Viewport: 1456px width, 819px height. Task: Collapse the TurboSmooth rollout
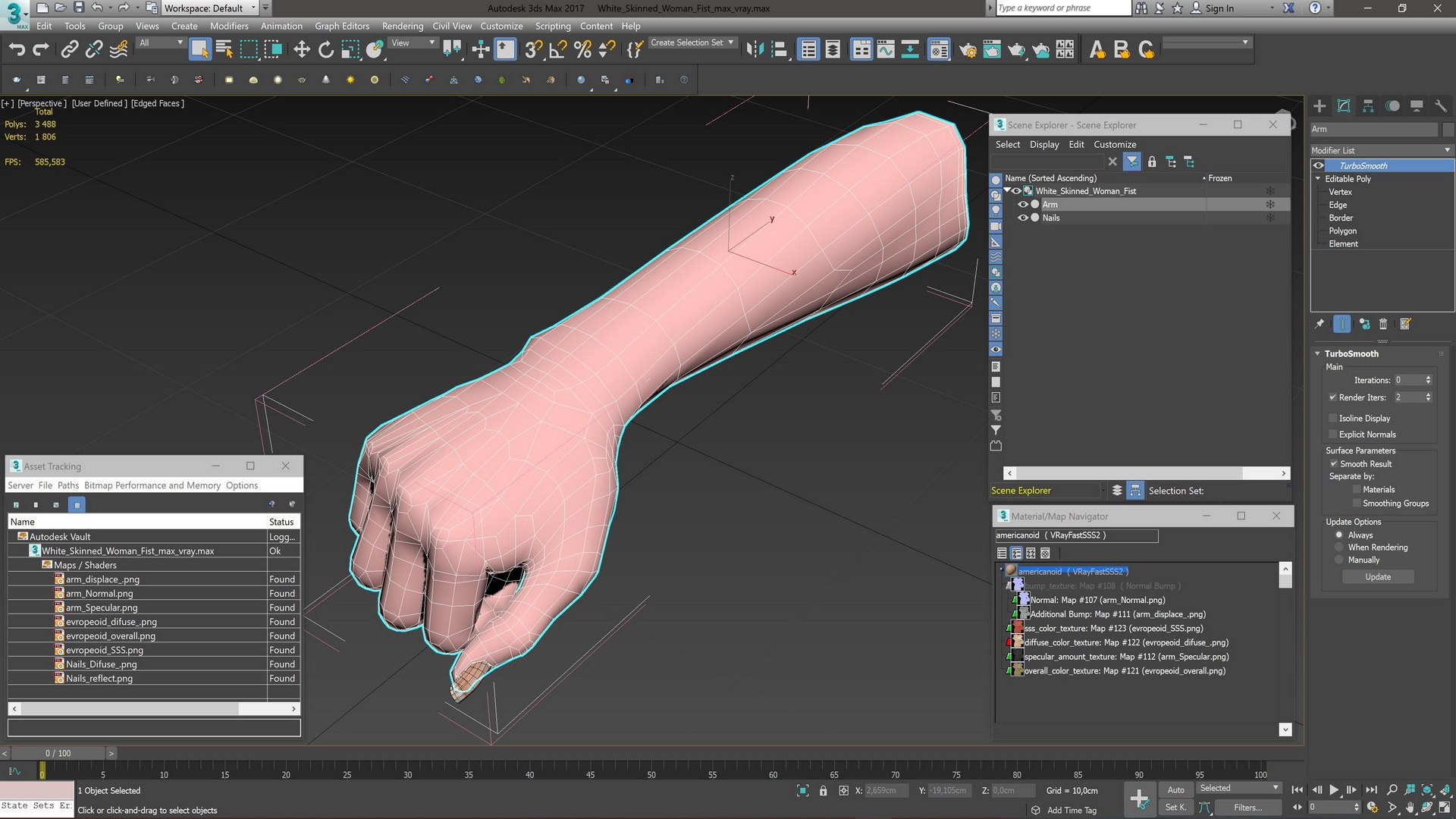(1318, 354)
